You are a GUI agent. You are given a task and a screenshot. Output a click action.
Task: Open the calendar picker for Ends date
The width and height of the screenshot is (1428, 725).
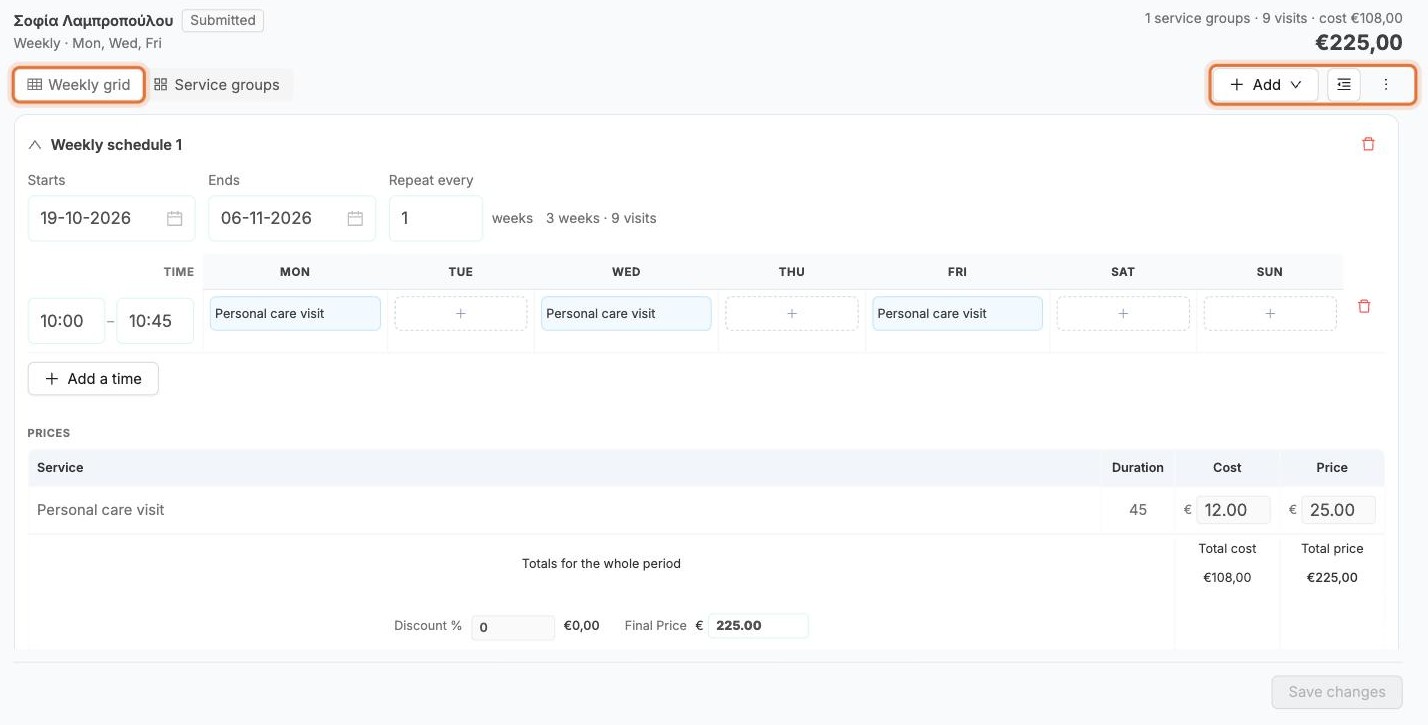pos(355,218)
